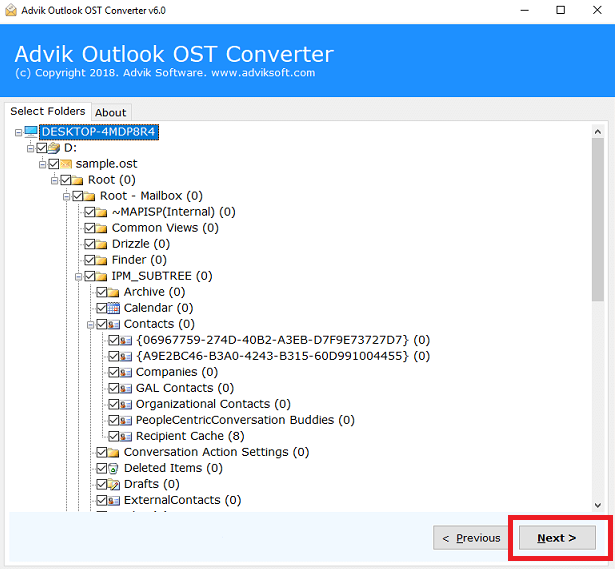Uncheck the Calendar (0) checkbox

coord(102,308)
